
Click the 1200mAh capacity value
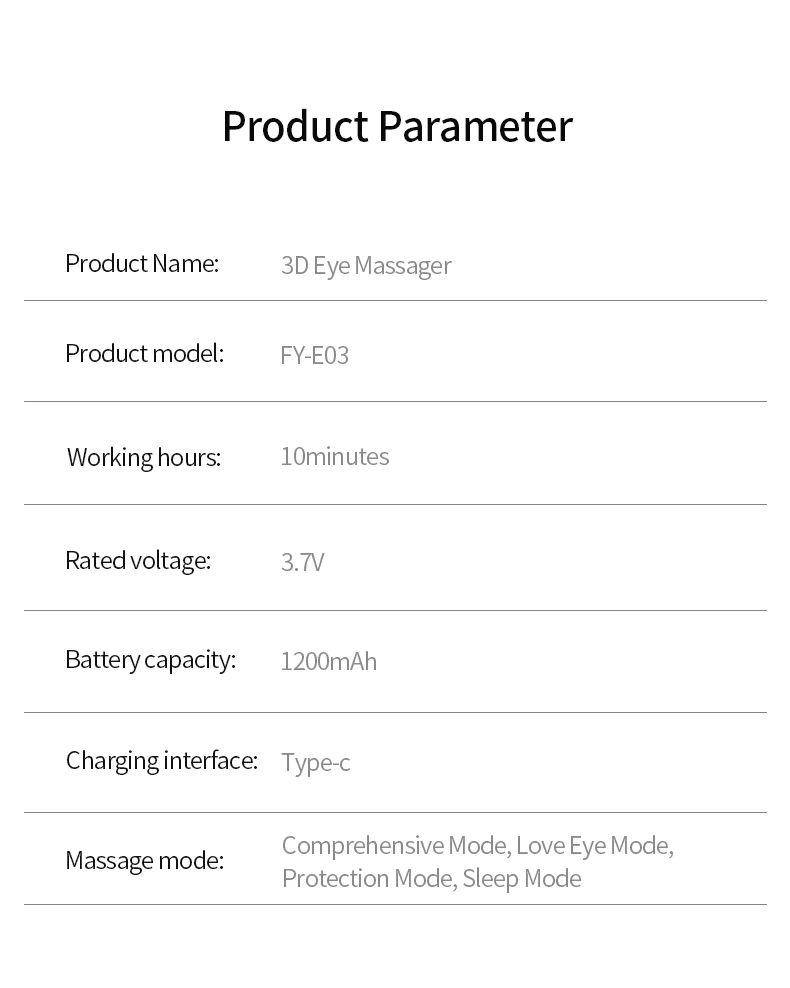[x=328, y=662]
